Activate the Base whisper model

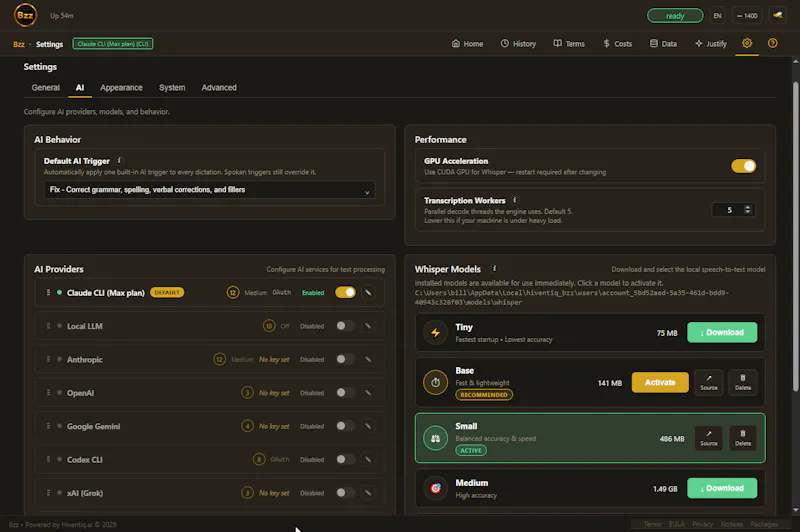[x=660, y=382]
